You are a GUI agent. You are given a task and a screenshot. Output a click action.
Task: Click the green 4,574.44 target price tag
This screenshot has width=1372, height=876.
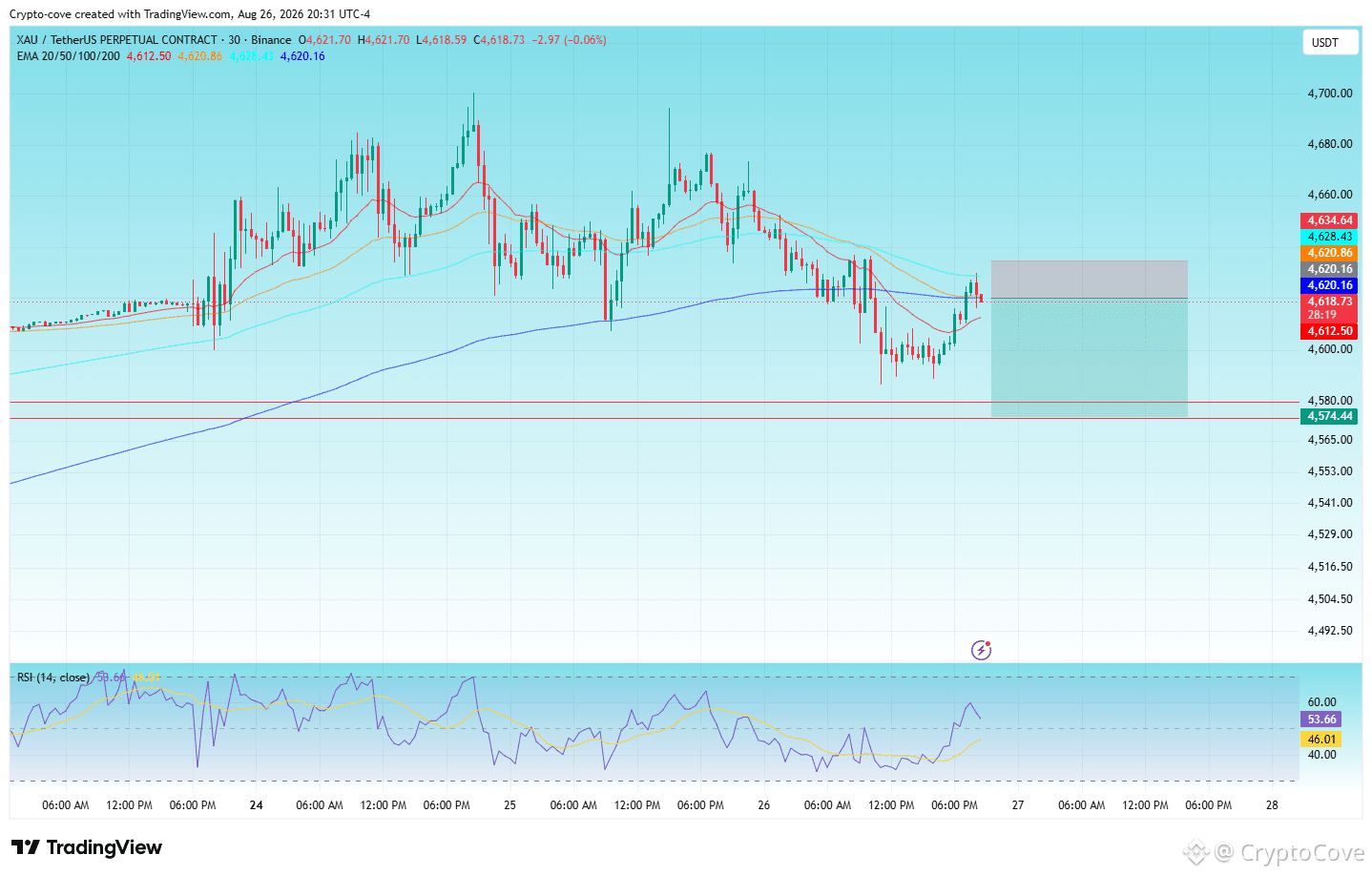[1330, 416]
